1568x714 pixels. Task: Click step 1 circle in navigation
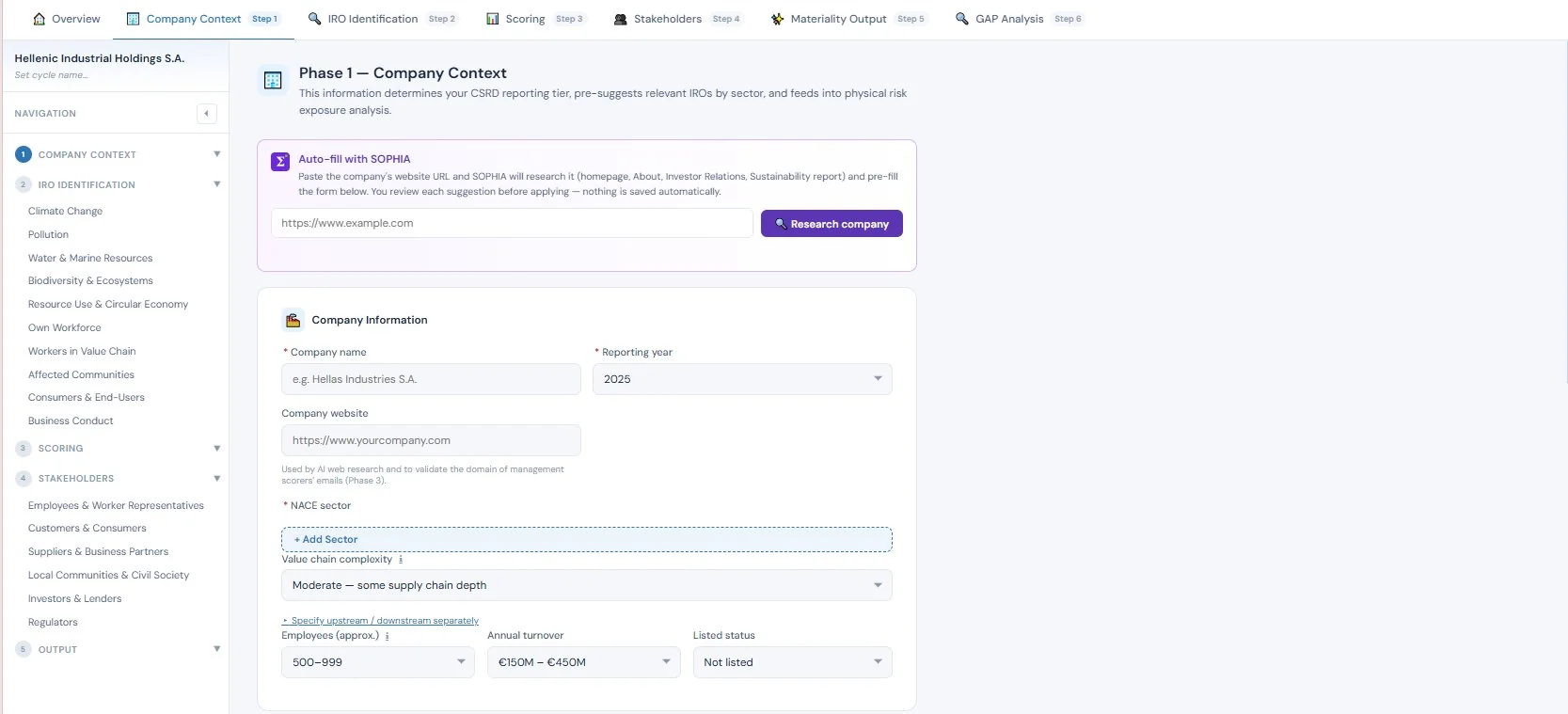click(x=24, y=154)
